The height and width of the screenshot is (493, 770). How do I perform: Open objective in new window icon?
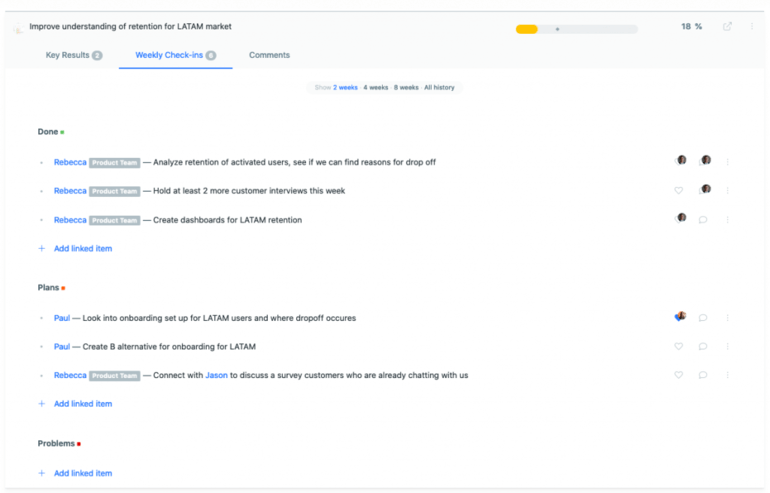tap(727, 26)
